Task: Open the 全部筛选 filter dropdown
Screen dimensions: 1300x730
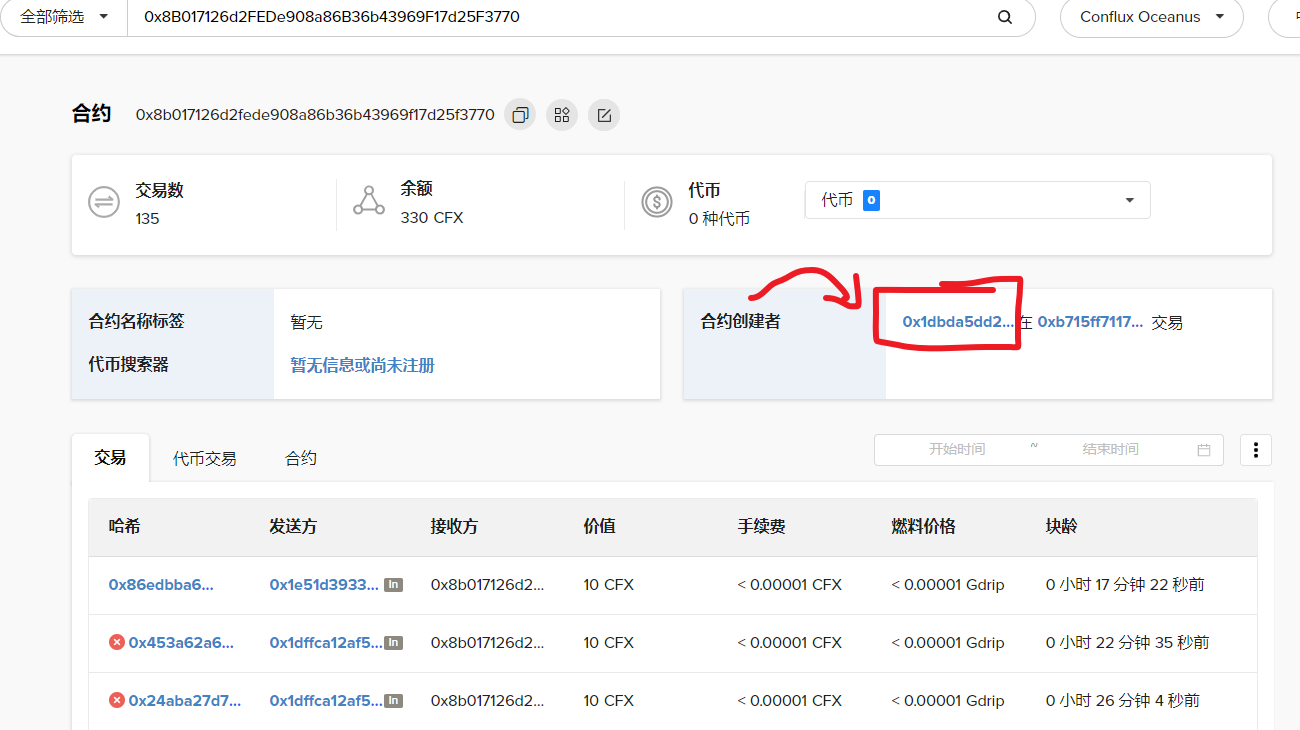Action: 64,17
